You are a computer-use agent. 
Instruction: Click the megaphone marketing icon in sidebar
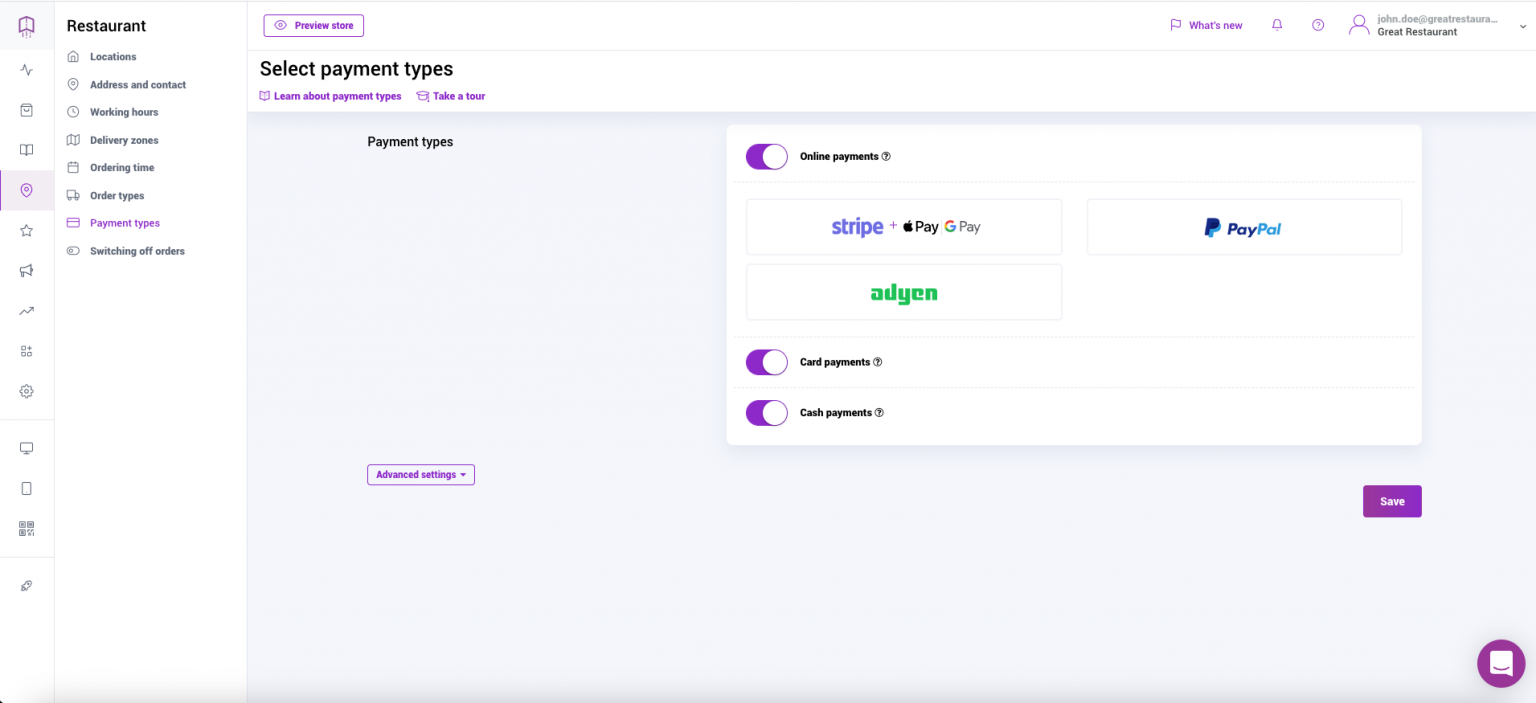tap(27, 271)
